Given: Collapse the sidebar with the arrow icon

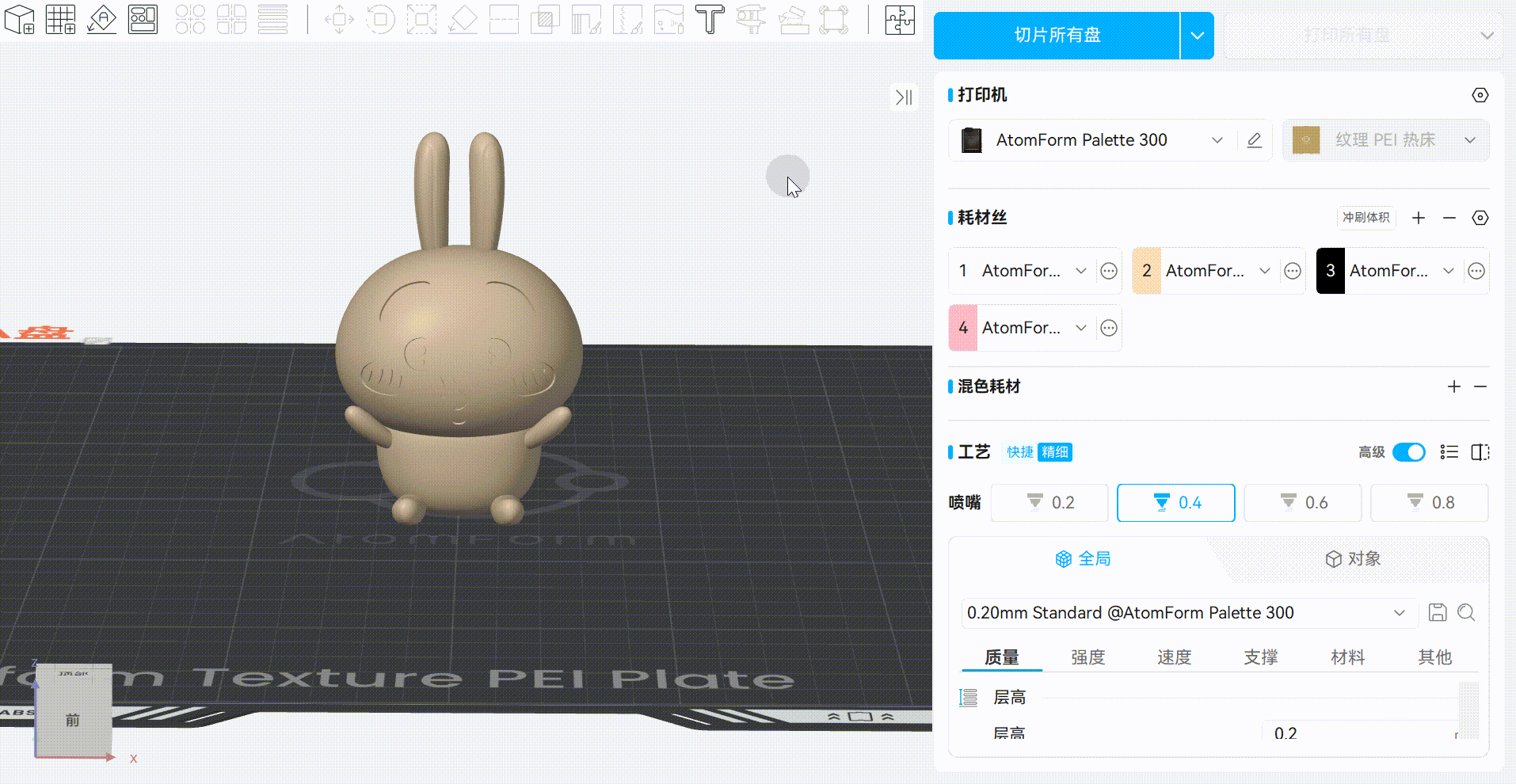Looking at the screenshot, I should [904, 97].
